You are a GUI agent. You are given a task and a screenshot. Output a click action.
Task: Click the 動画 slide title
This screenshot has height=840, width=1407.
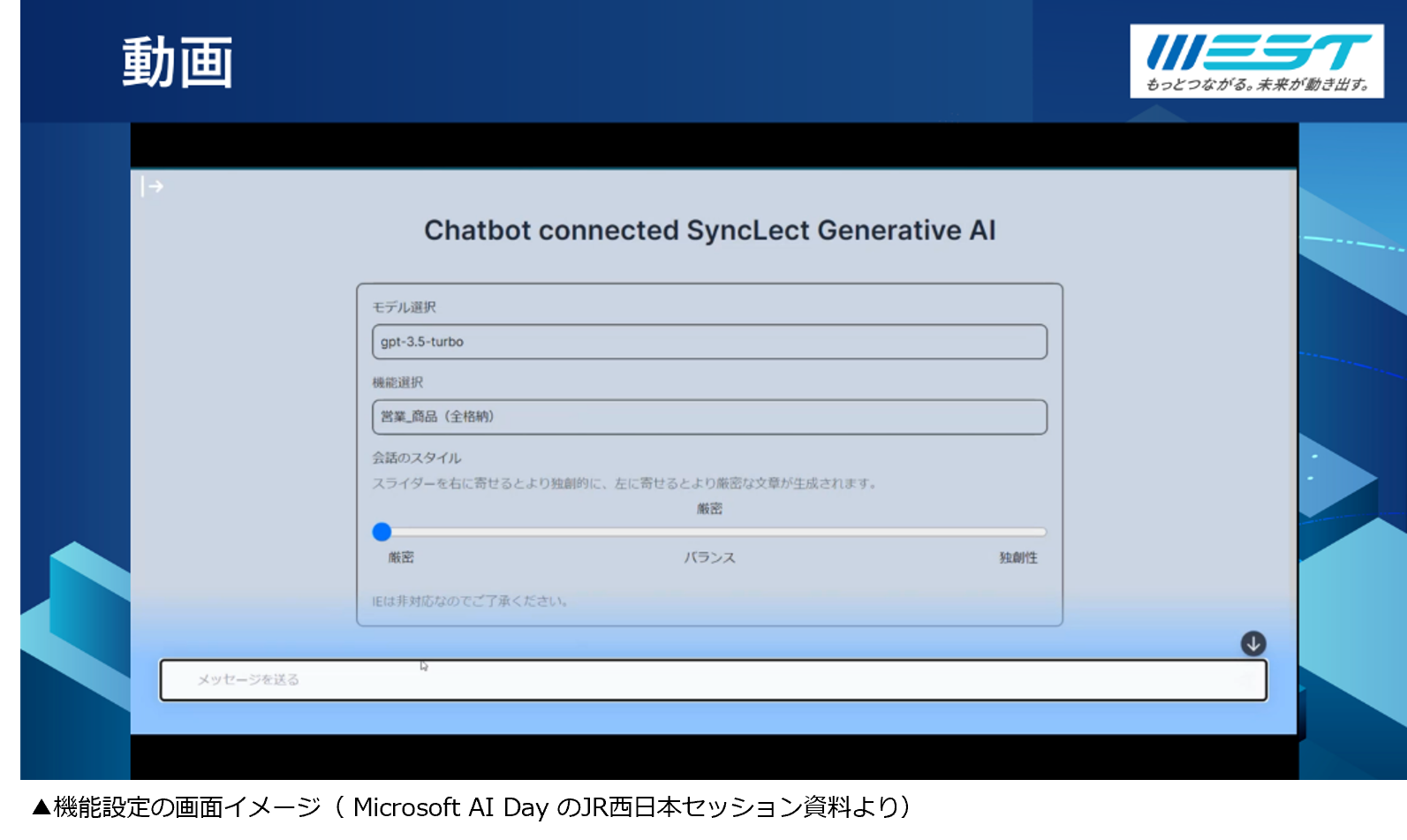[178, 63]
